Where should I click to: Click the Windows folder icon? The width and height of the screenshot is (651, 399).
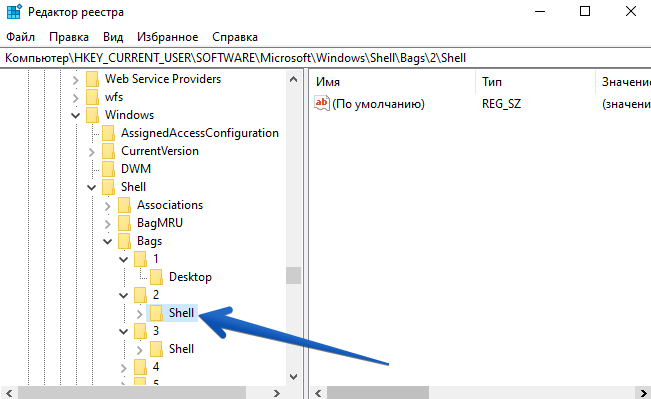(x=93, y=115)
